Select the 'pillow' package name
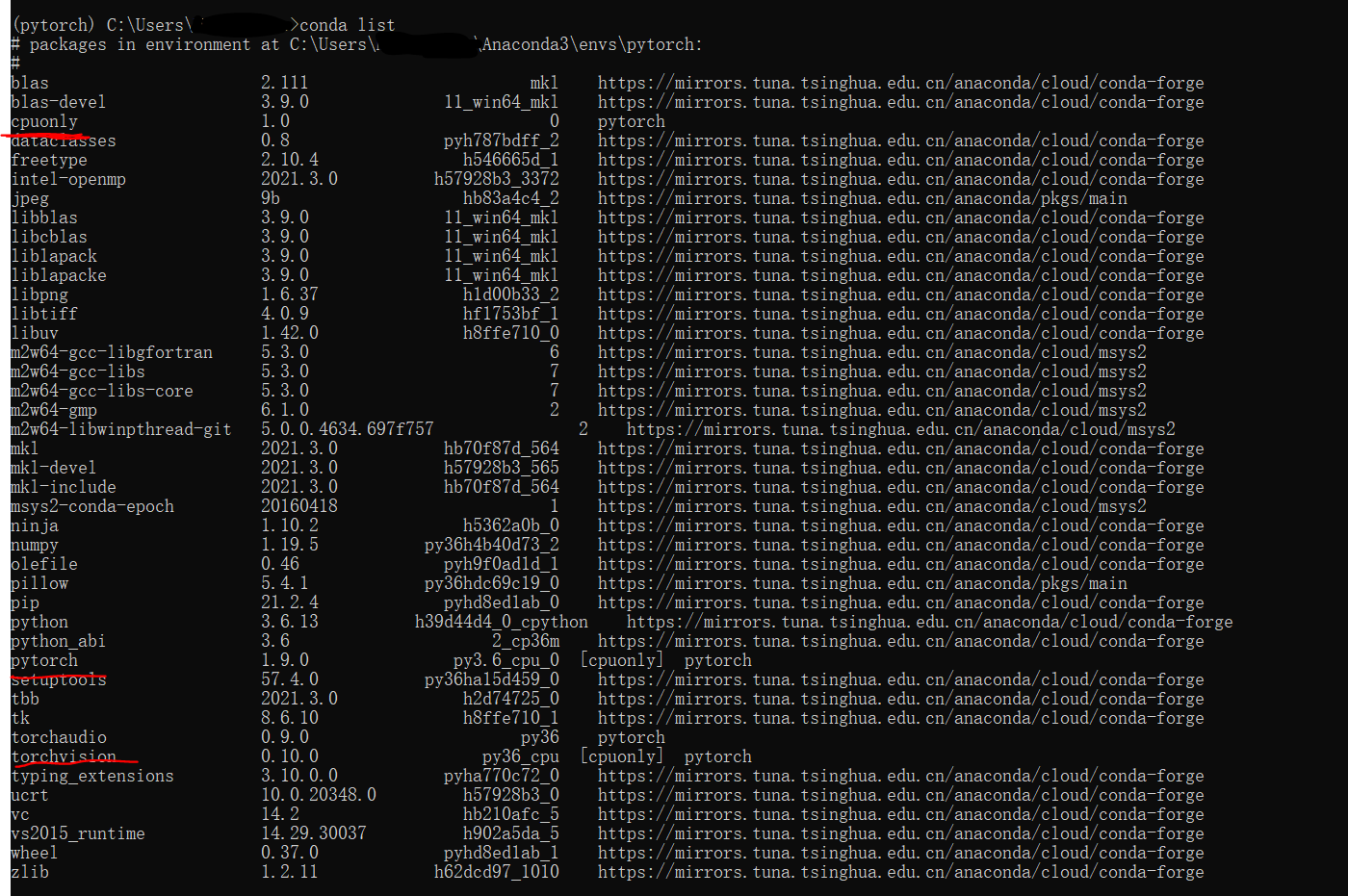The height and width of the screenshot is (896, 1348). pyautogui.click(x=39, y=583)
